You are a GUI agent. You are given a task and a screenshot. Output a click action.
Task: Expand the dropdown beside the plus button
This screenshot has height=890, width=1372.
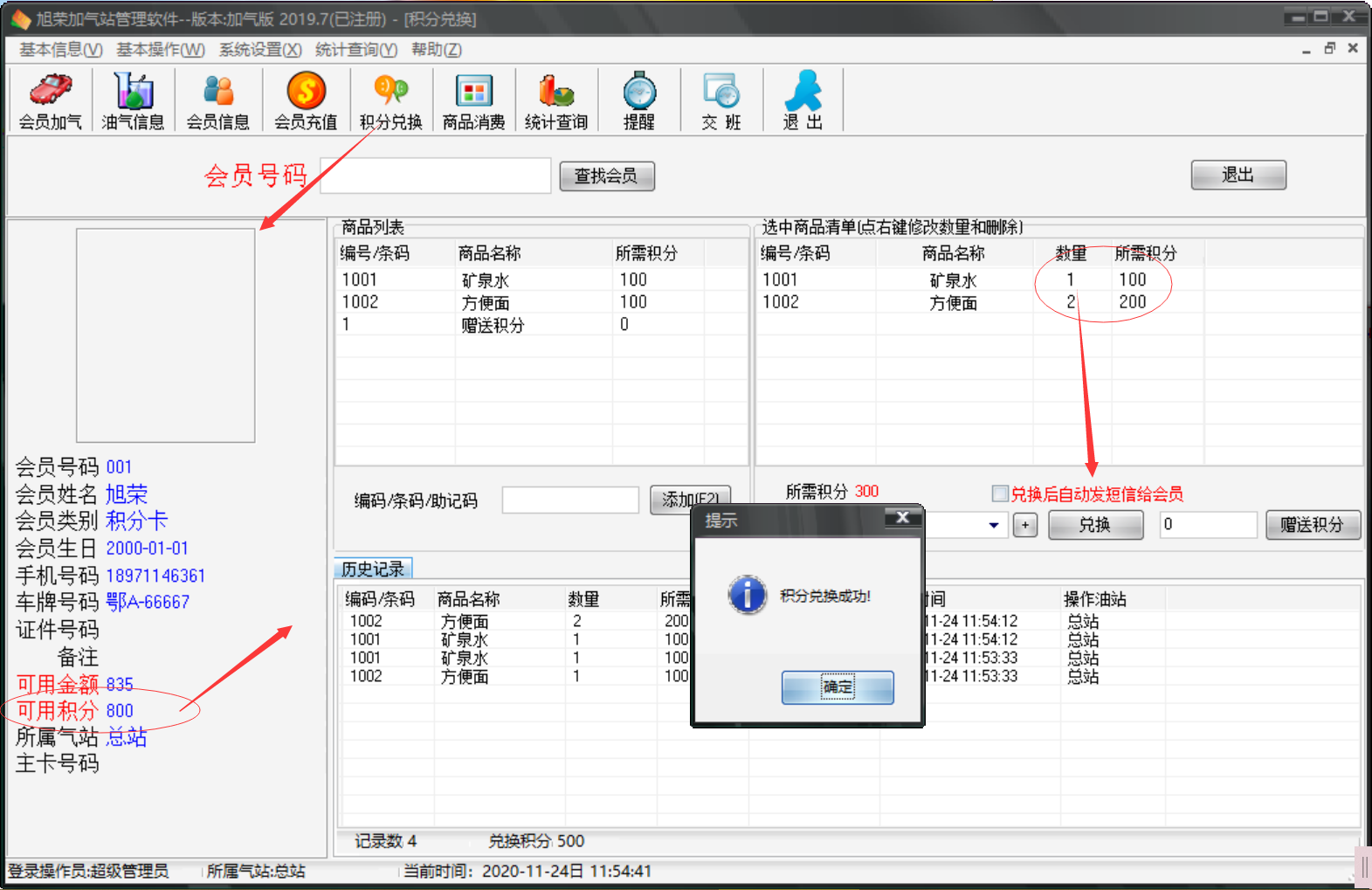994,525
